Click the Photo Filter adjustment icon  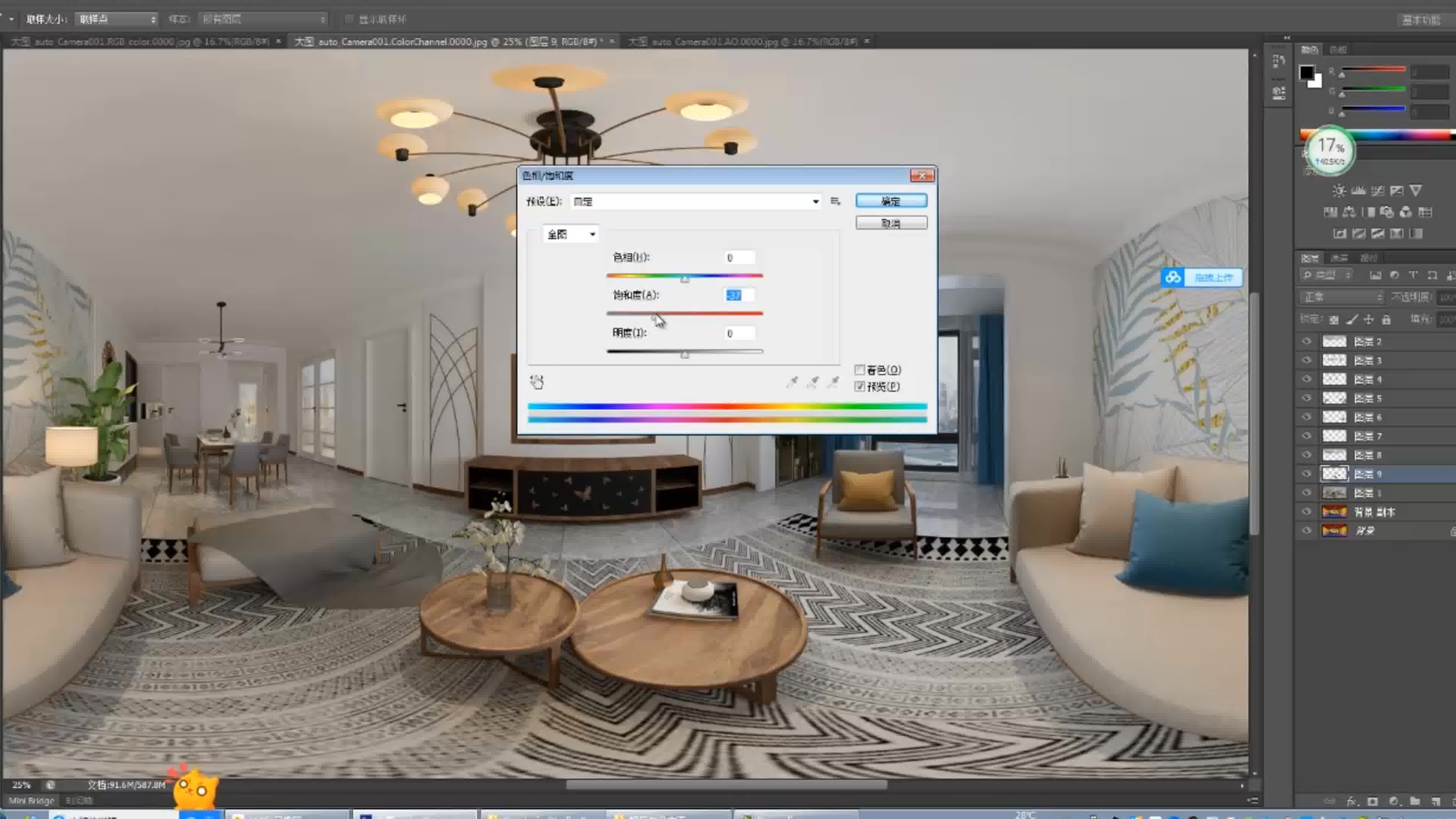pos(1387,212)
